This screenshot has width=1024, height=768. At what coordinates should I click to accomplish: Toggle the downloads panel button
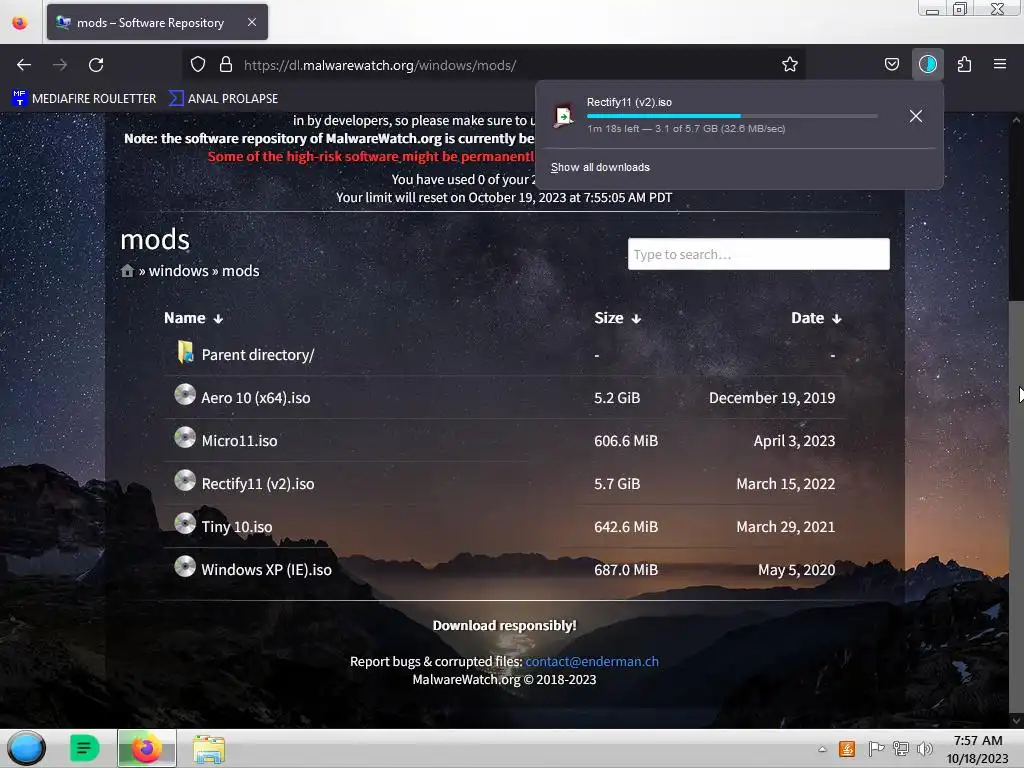tap(927, 64)
